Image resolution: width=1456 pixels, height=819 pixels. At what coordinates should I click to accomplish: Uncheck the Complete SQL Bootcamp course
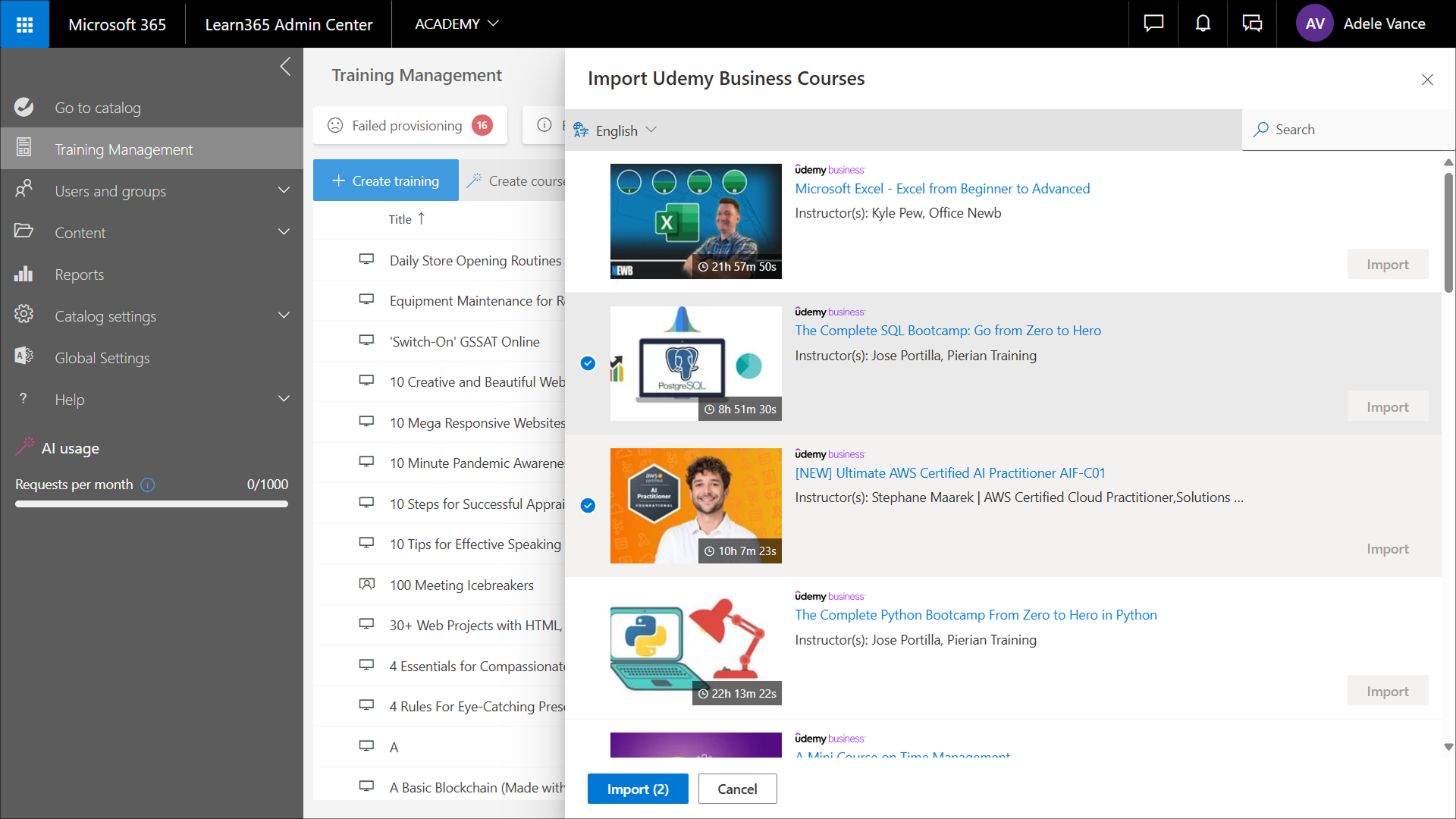(588, 363)
